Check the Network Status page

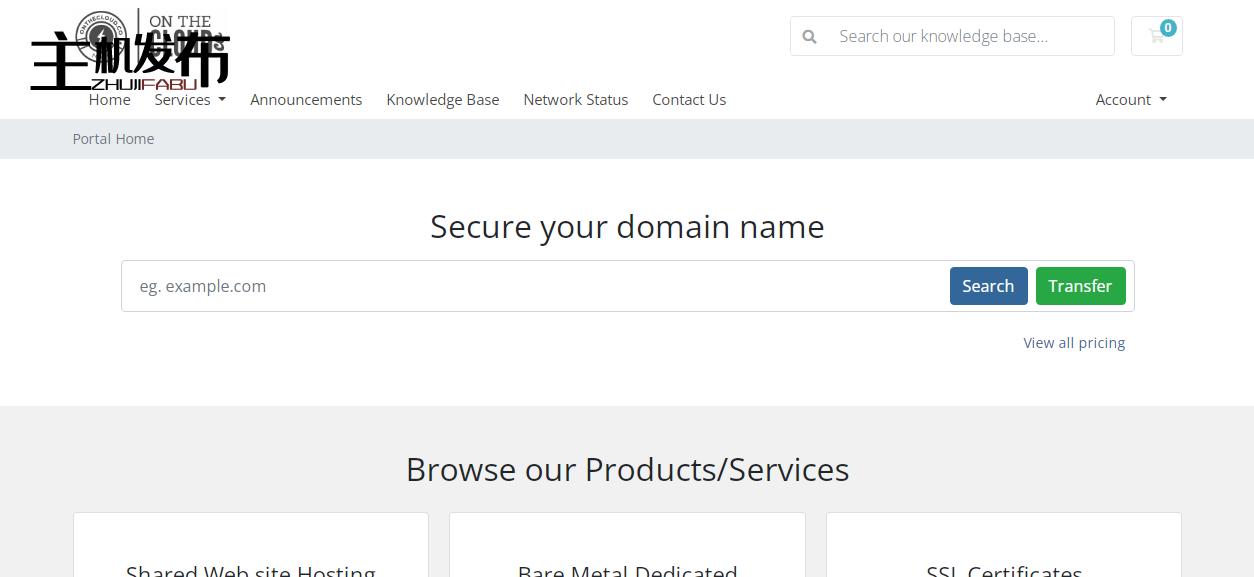coord(575,100)
